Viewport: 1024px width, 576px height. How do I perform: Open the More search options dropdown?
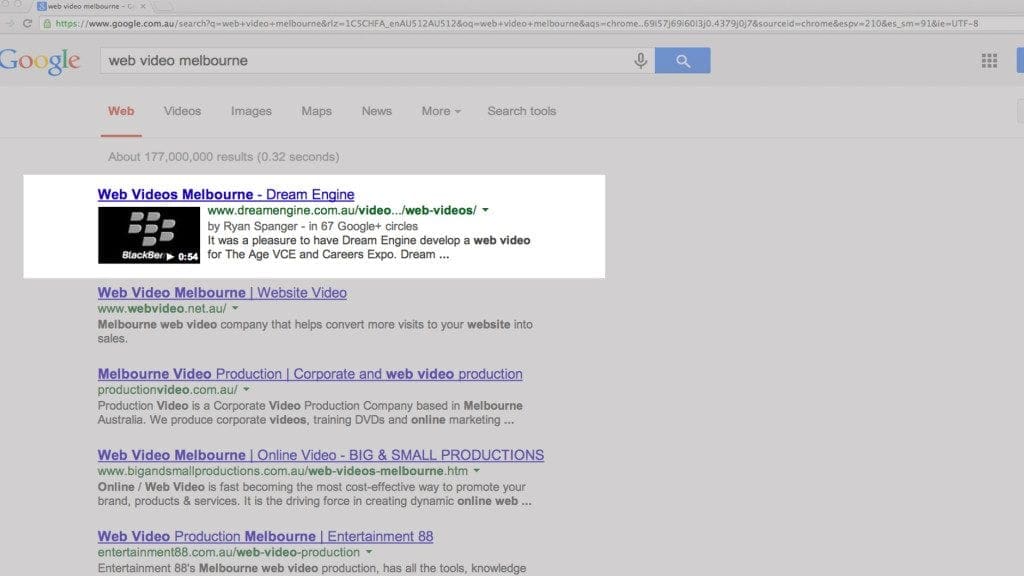[x=441, y=111]
